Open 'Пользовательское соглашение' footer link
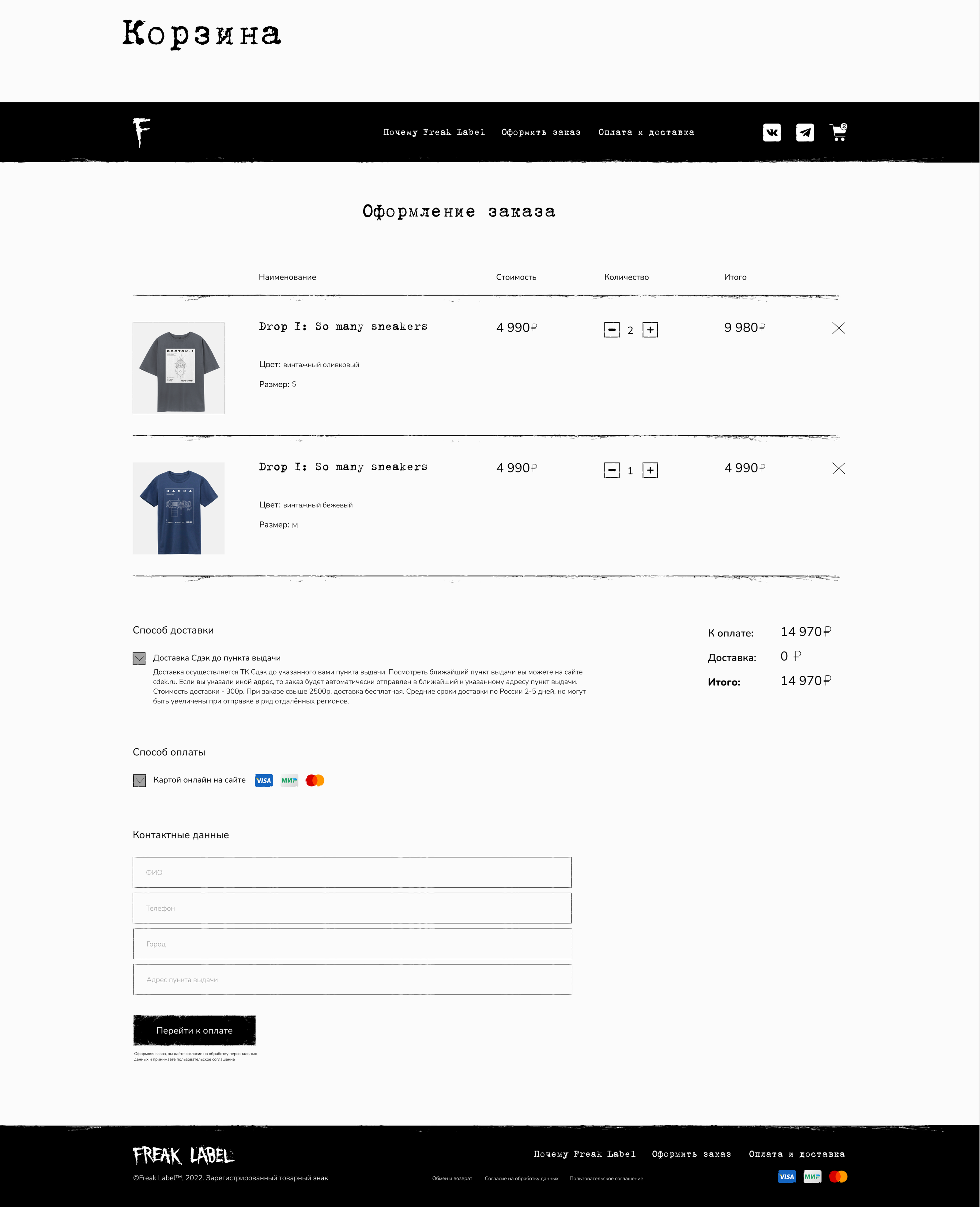Viewport: 980px width, 1207px height. (x=606, y=1178)
